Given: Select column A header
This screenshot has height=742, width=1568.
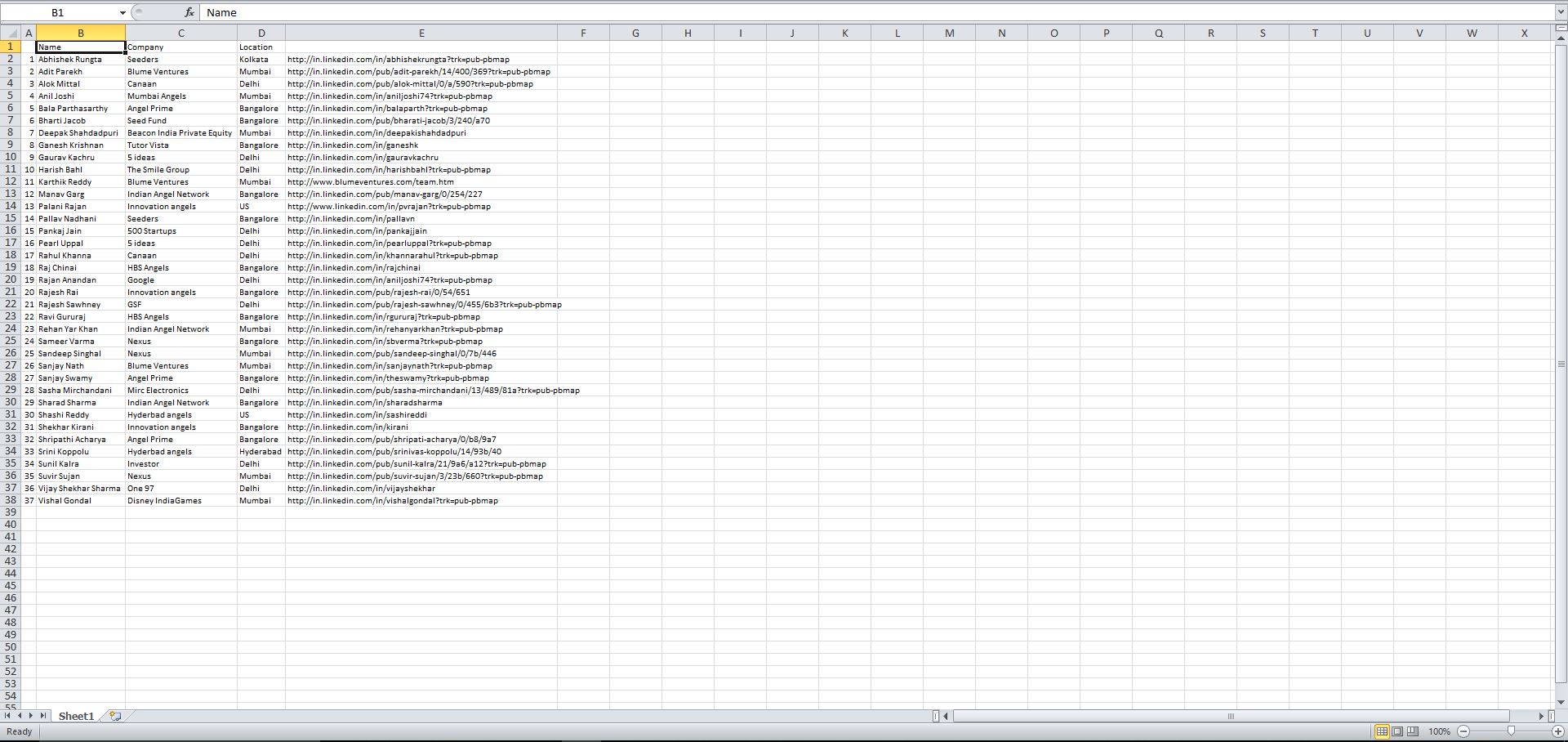Looking at the screenshot, I should (x=29, y=34).
